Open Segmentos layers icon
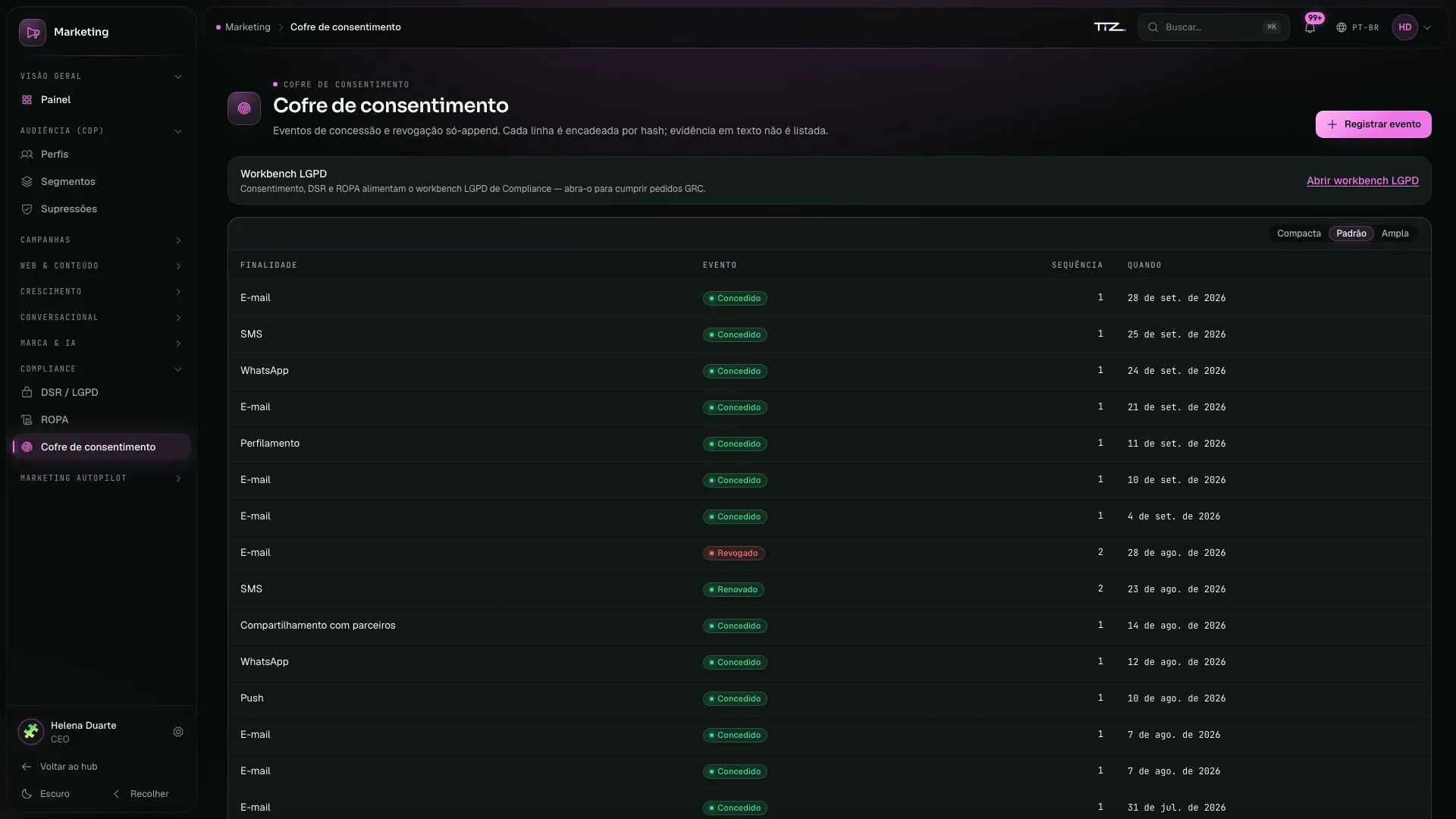1456x819 pixels. pyautogui.click(x=27, y=182)
